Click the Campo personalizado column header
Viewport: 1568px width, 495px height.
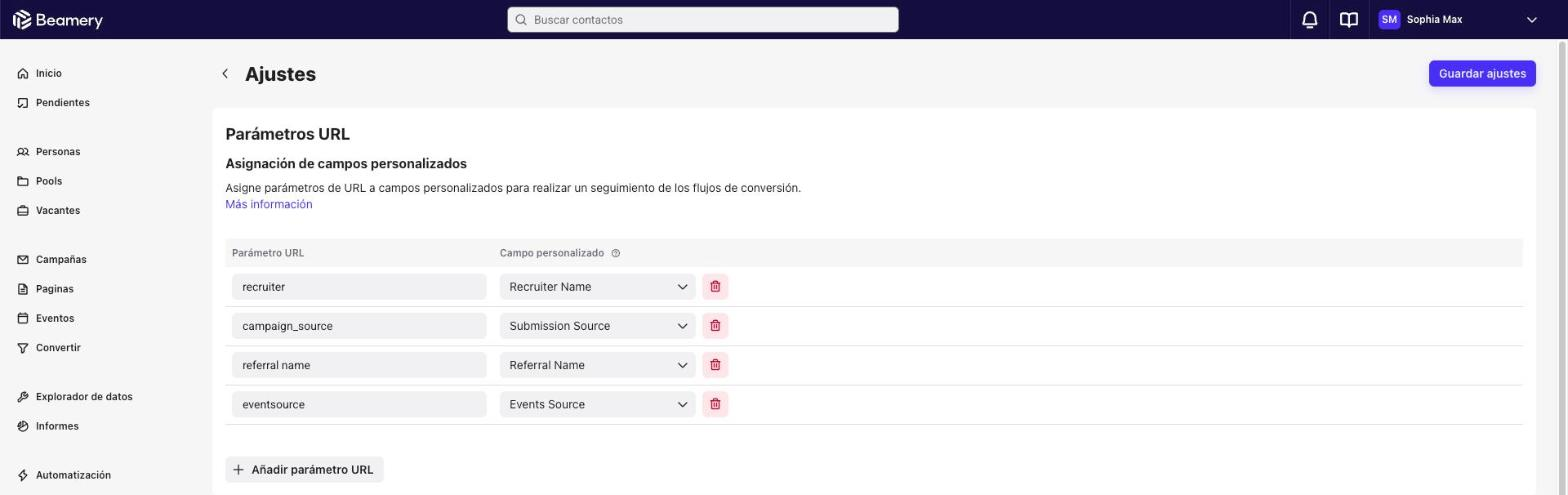pos(552,253)
